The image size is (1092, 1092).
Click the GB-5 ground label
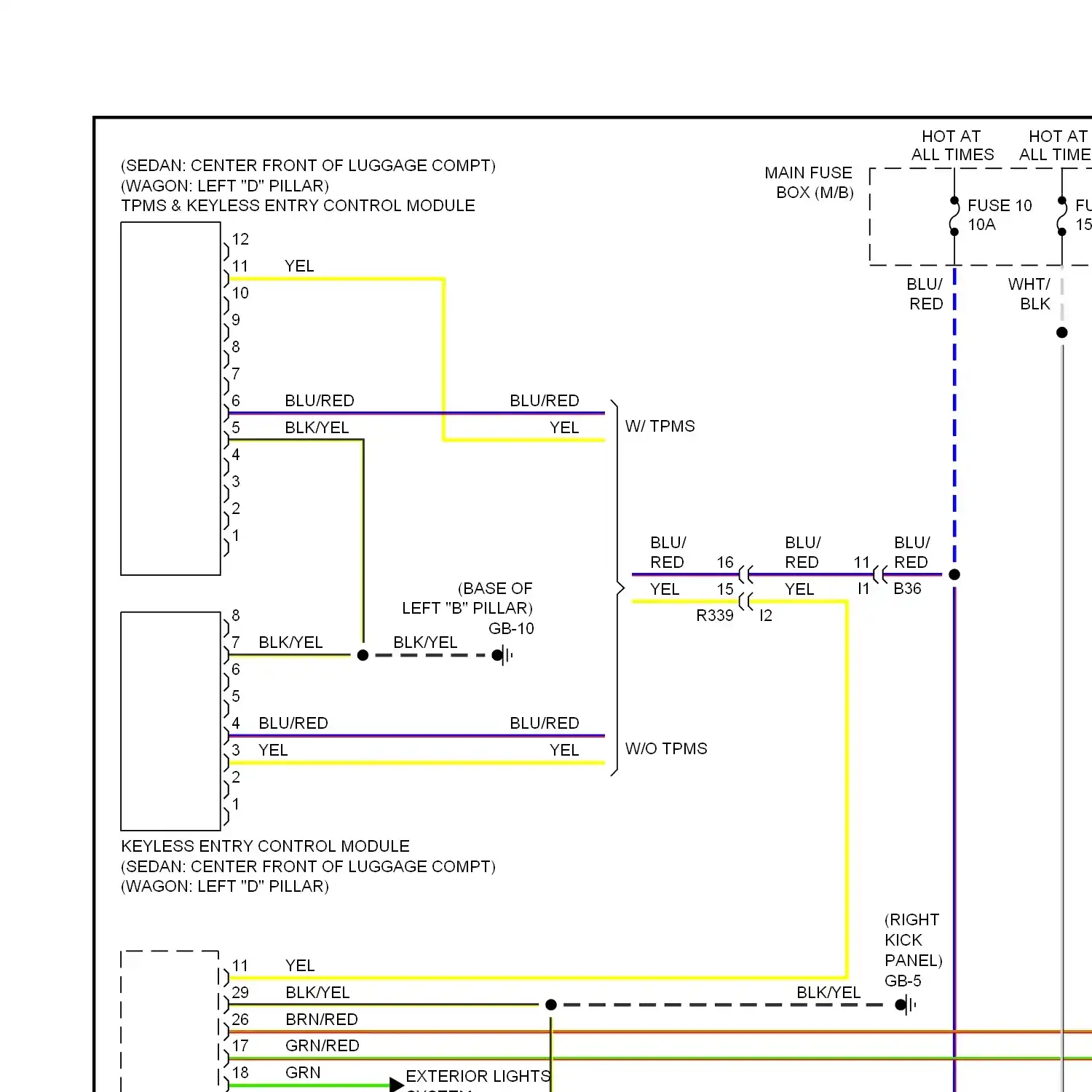903,981
